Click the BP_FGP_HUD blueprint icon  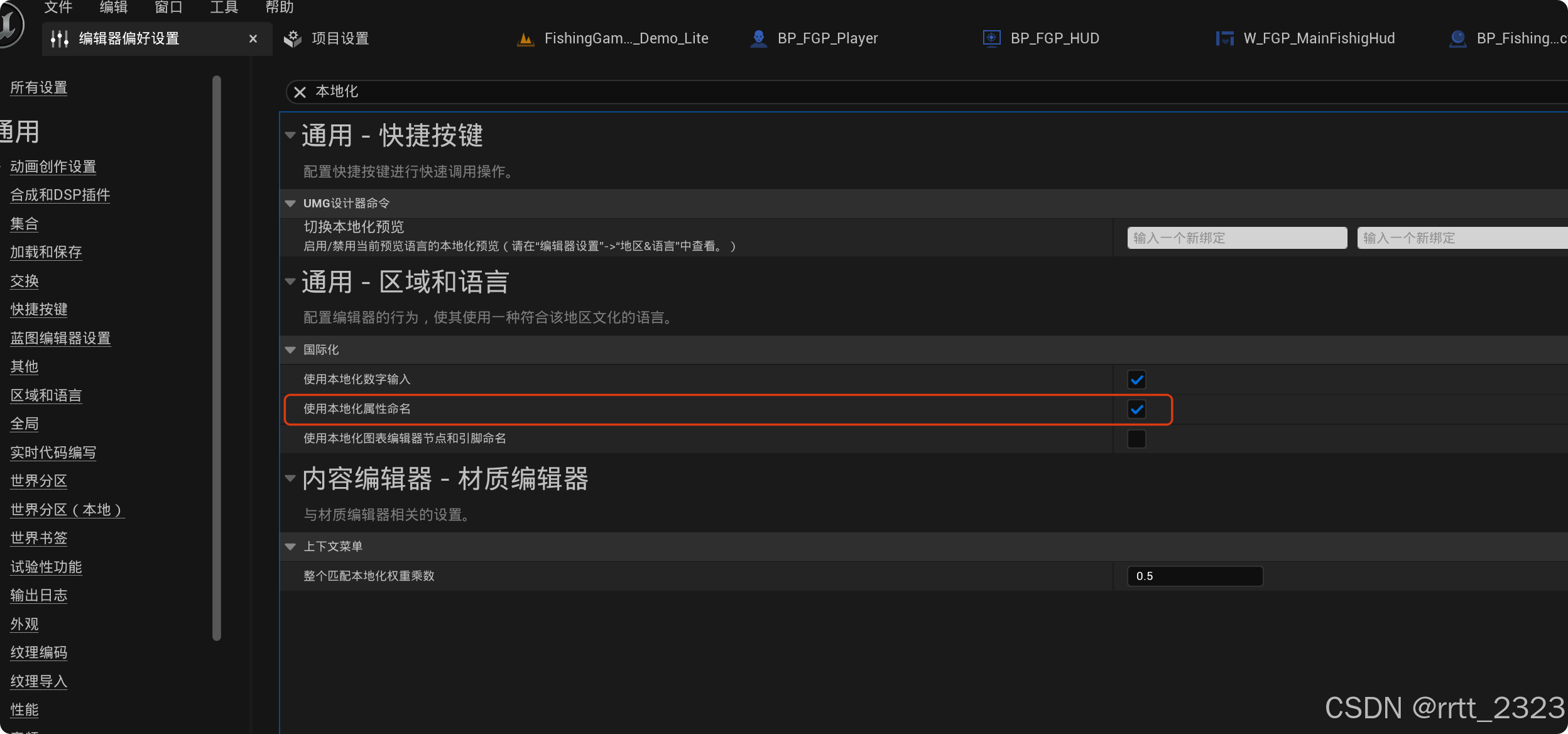click(991, 39)
